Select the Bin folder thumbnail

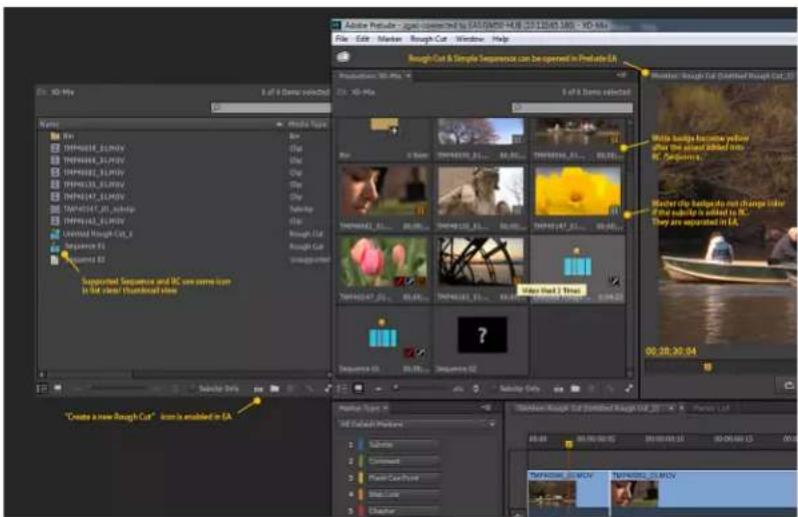384,139
